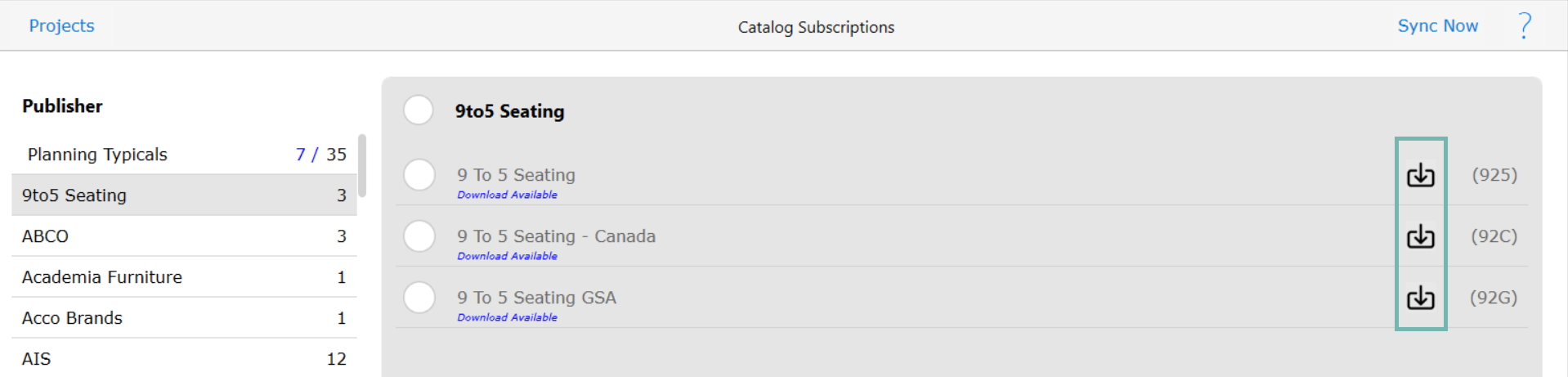Select Acco Brands publisher
1568x377 pixels.
point(184,317)
